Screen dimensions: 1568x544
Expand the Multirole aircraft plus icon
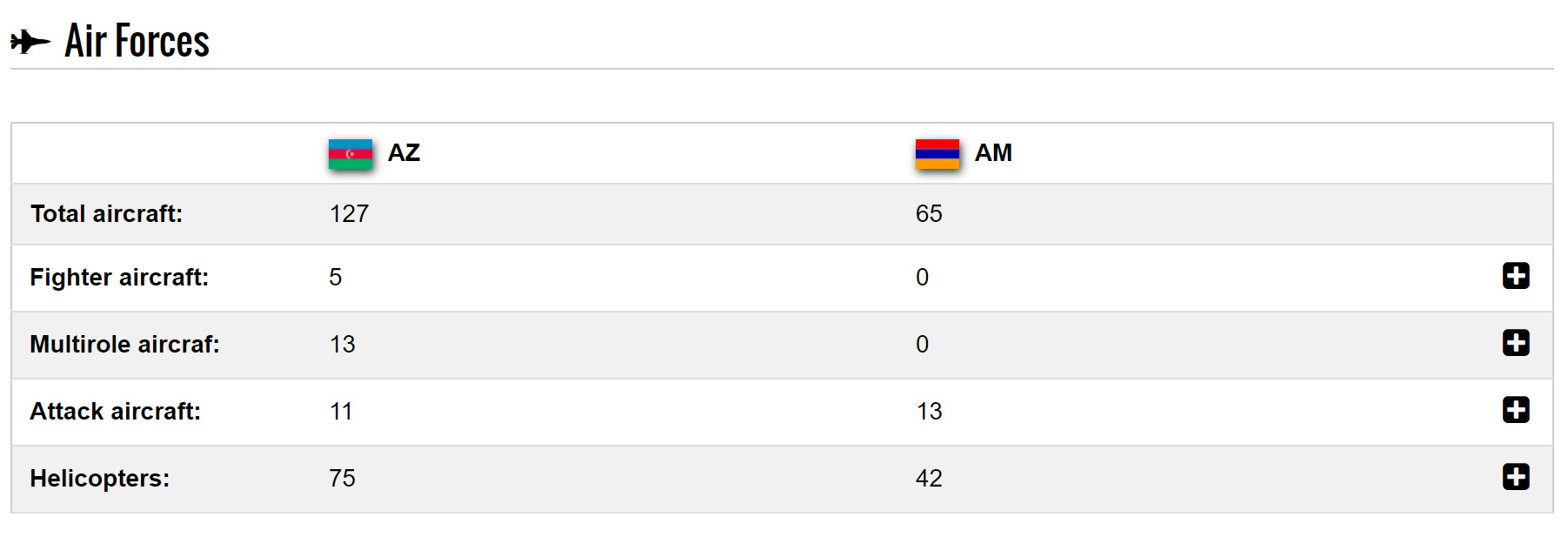pos(1516,343)
